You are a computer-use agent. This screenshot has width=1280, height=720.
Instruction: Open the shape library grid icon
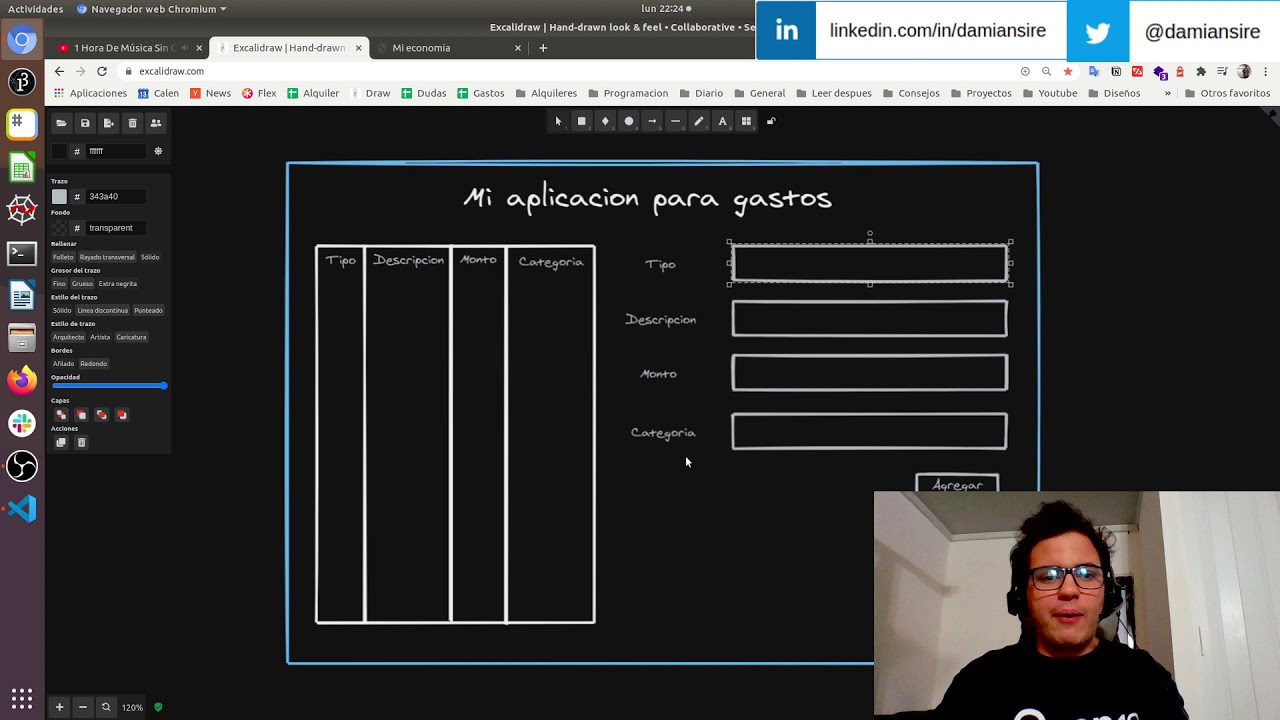[746, 121]
